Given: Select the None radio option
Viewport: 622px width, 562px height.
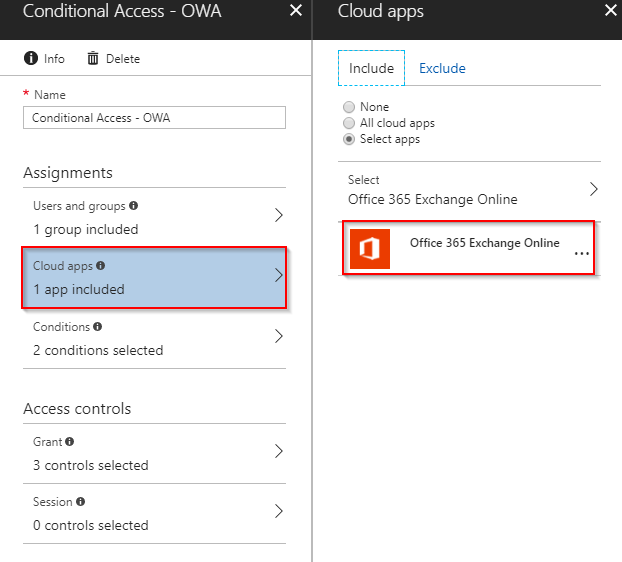Looking at the screenshot, I should [x=349, y=107].
